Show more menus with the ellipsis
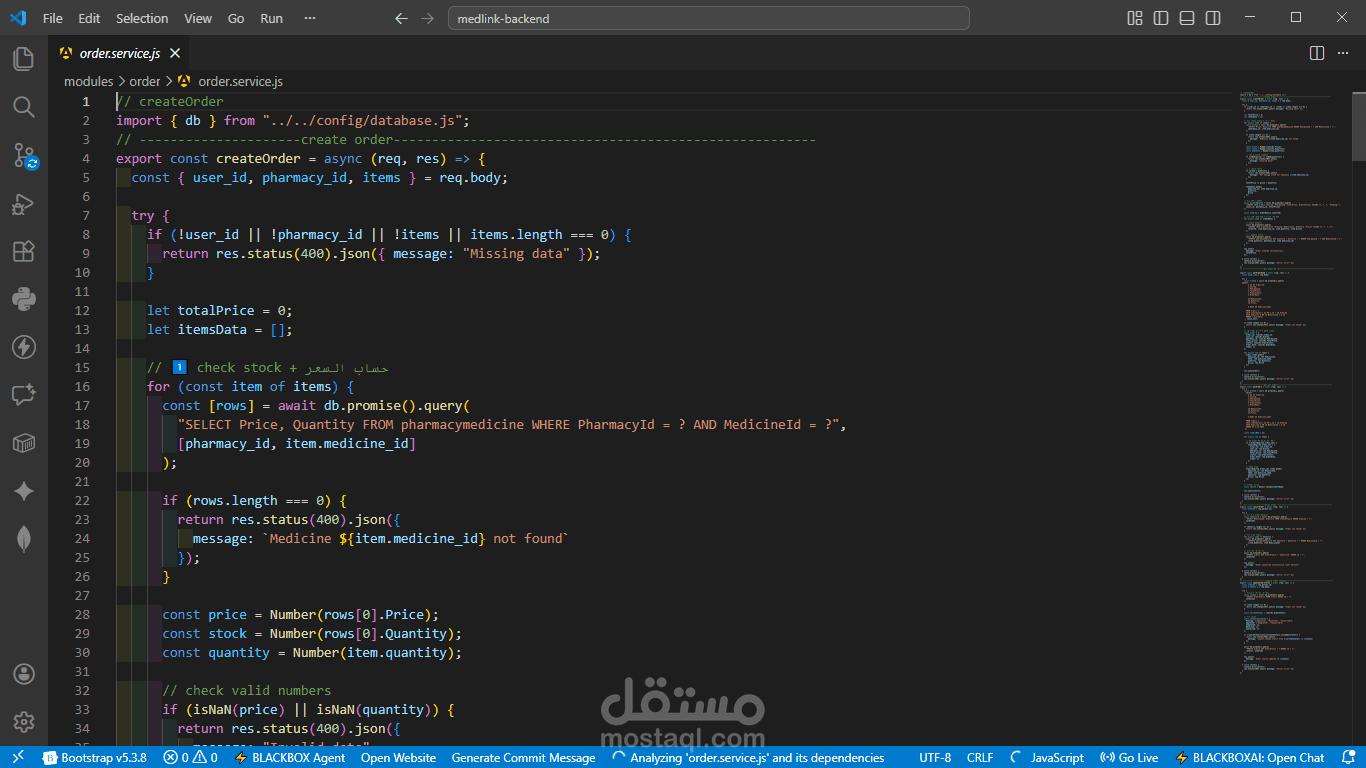1366x768 pixels. tap(310, 18)
